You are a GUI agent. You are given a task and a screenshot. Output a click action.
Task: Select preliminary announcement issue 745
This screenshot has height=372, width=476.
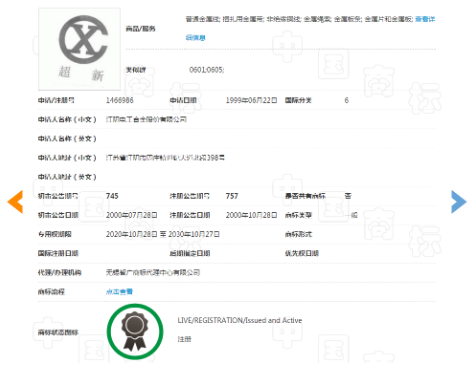pos(112,196)
